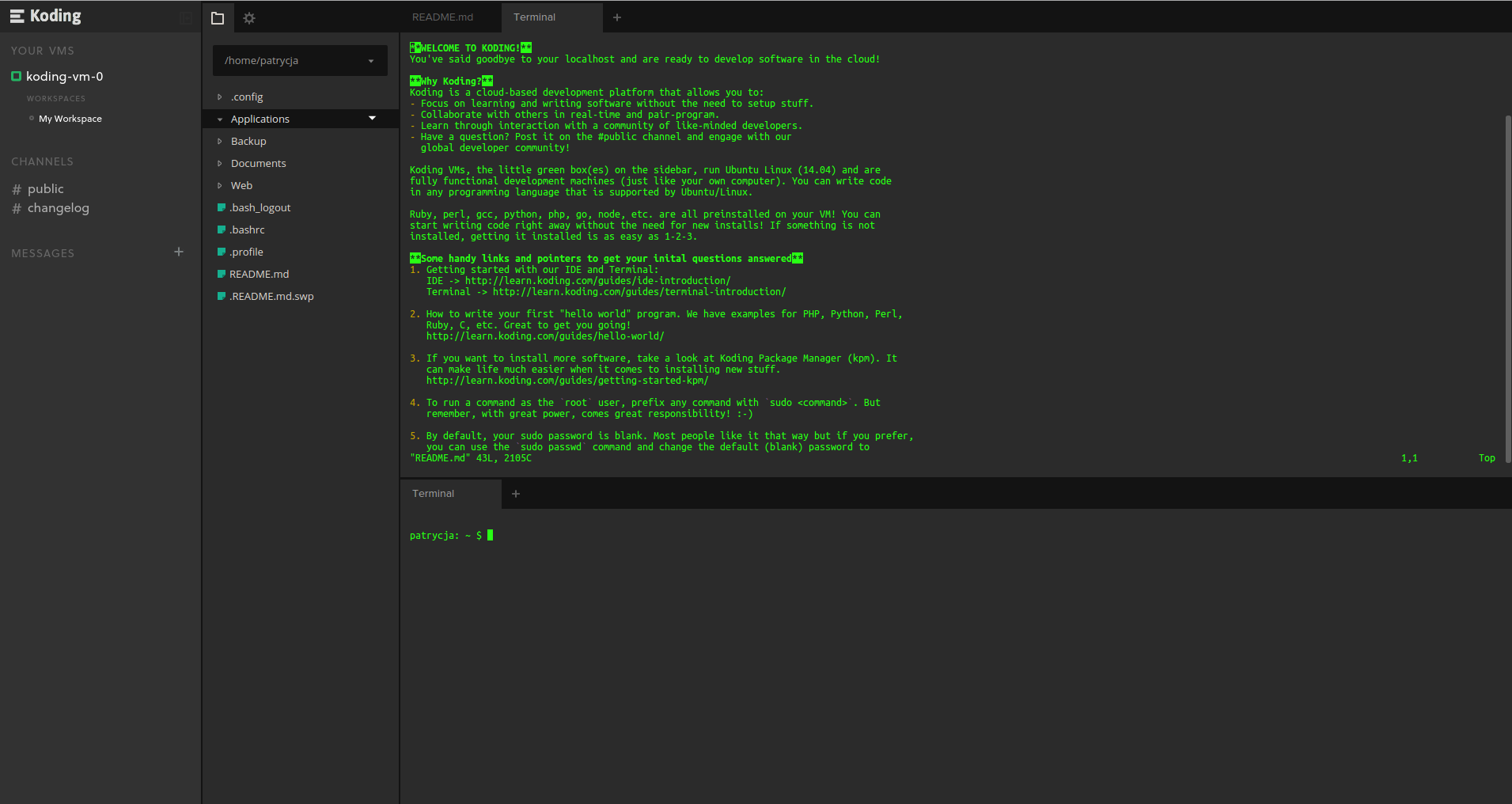
Task: Switch to the README.md tab
Action: pos(442,17)
